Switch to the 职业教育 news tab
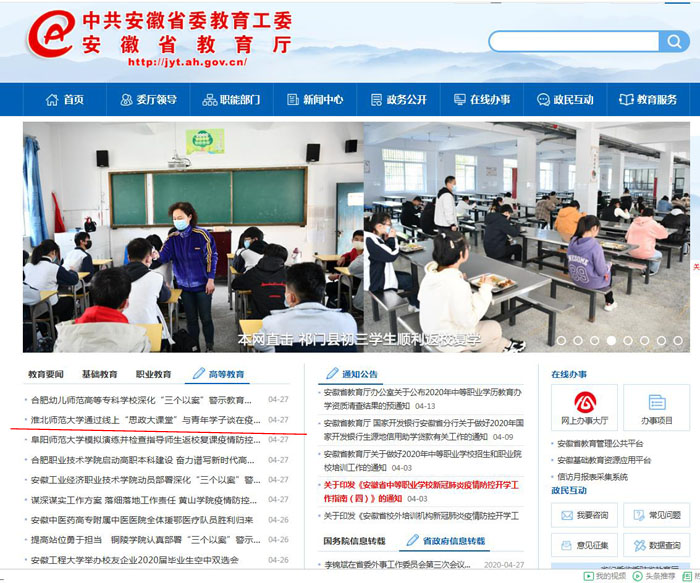Screen dimensions: 700x583 [153, 374]
